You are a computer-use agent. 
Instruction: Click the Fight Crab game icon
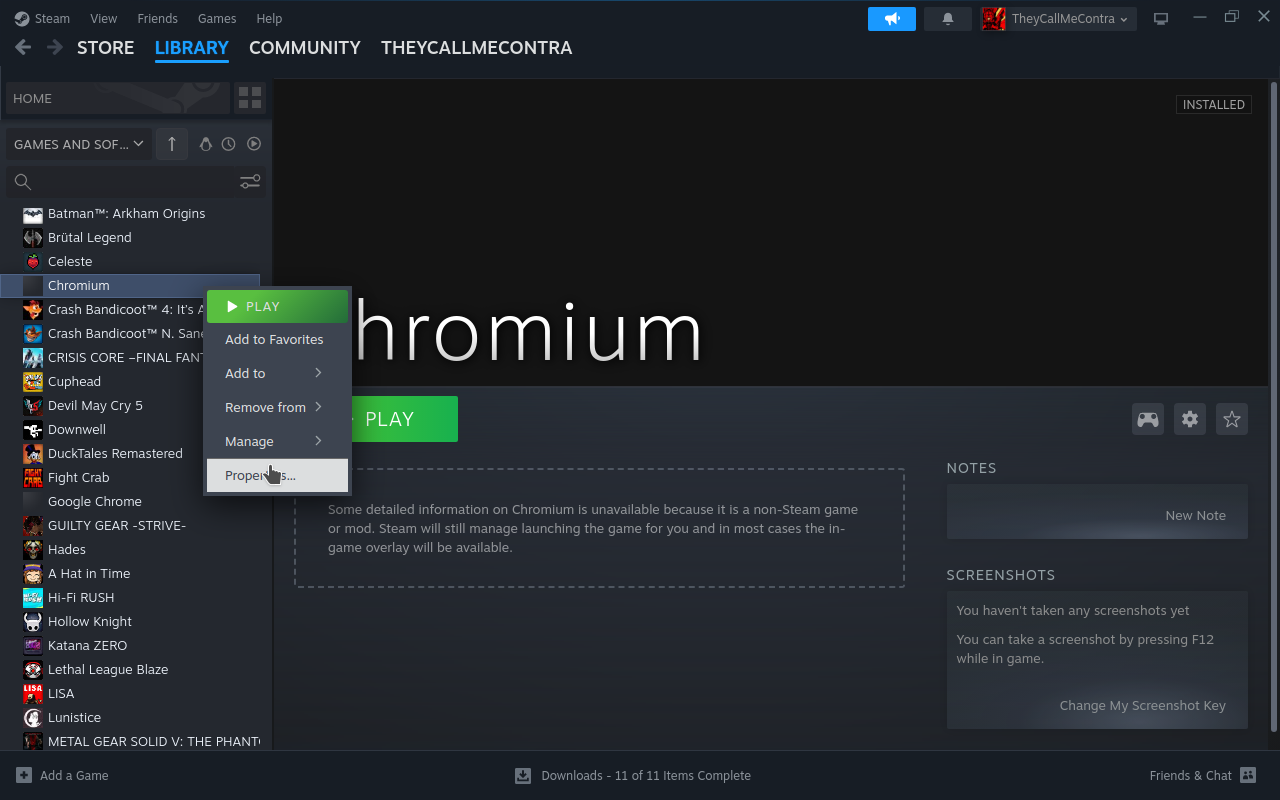33,477
